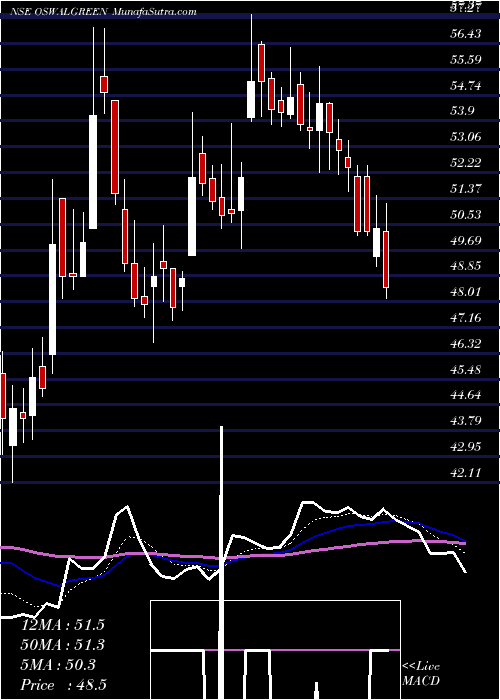Click the 42.11 price axis label
The width and height of the screenshot is (500, 700).
click(466, 472)
